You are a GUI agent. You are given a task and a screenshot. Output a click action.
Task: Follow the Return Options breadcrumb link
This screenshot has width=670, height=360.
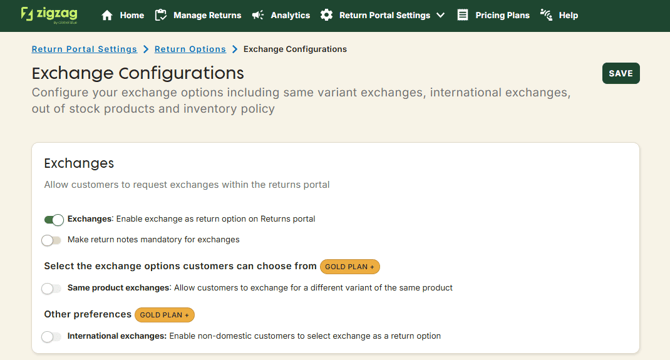point(190,49)
